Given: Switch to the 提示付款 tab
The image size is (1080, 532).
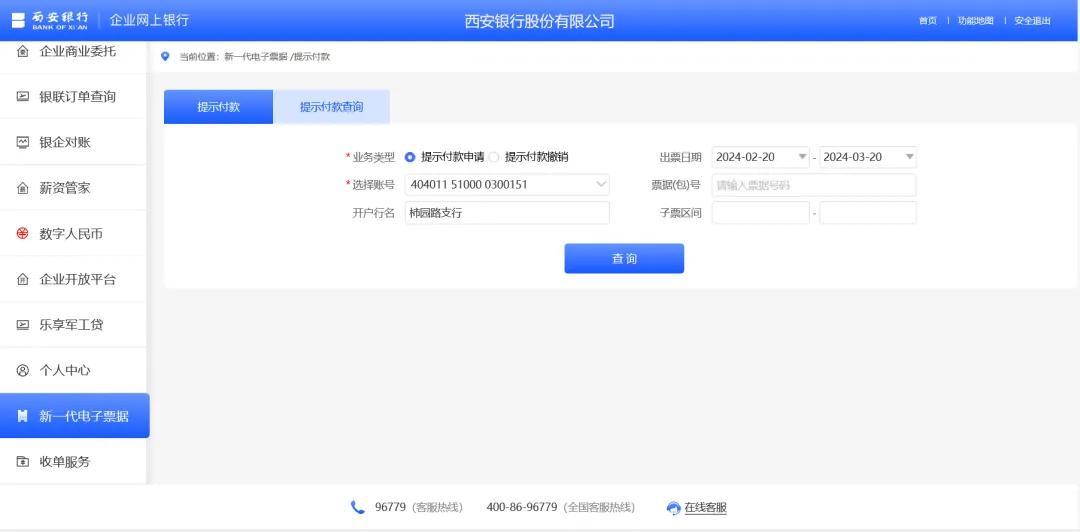Looking at the screenshot, I should coord(218,107).
